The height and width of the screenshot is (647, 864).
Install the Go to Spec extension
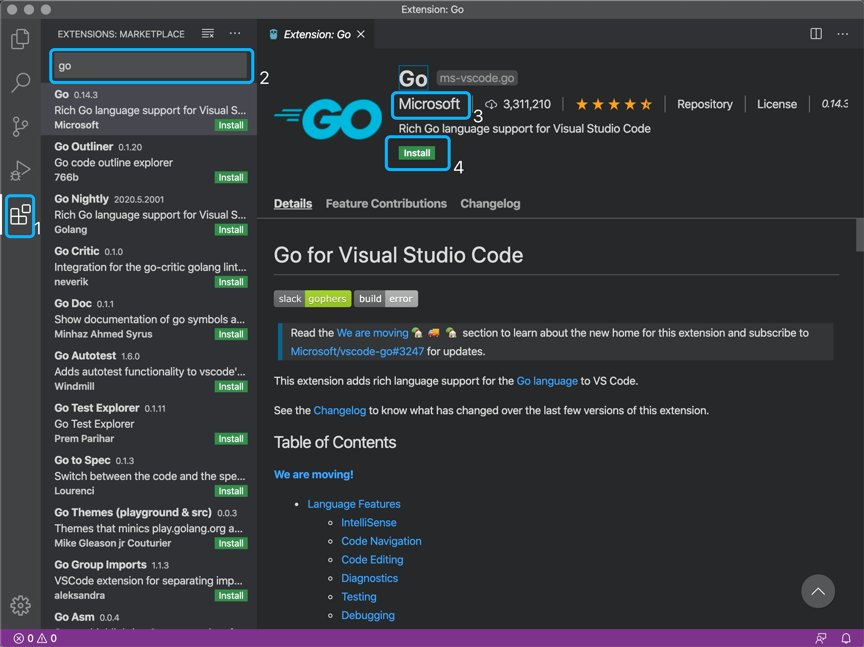point(231,491)
